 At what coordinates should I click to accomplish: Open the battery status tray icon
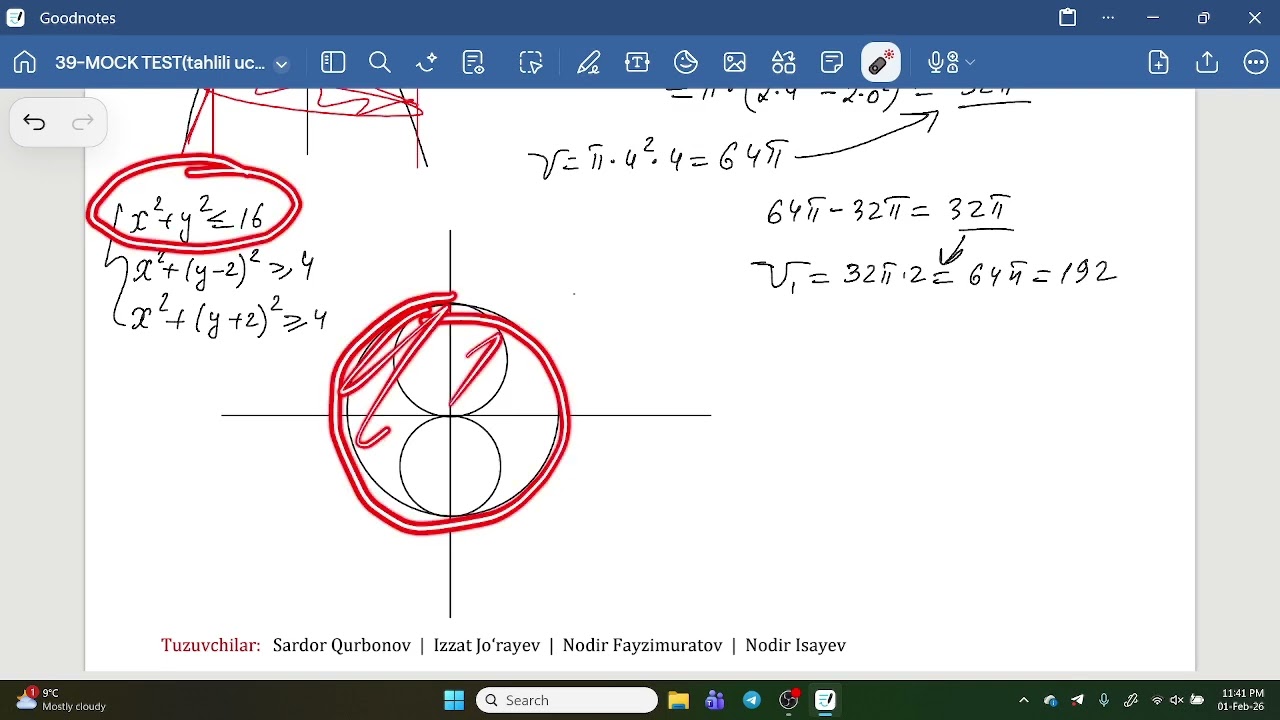coord(1197,700)
